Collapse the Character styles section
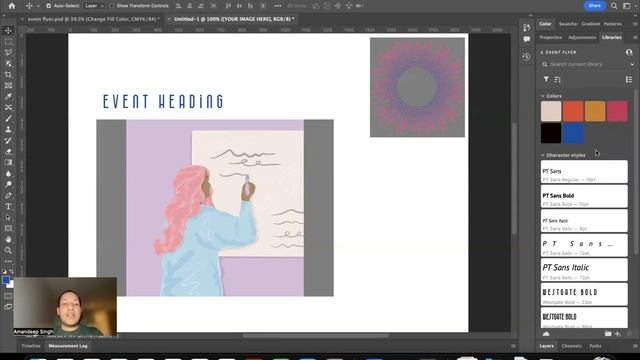This screenshot has height=360, width=640. (x=543, y=155)
